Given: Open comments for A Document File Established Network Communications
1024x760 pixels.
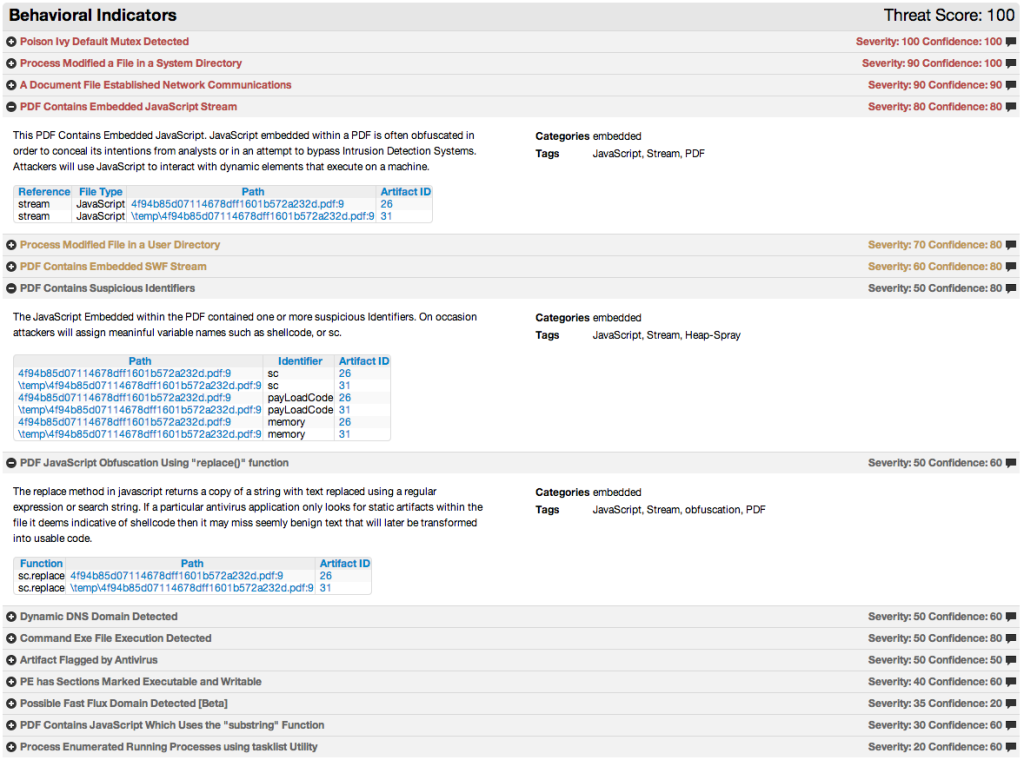Looking at the screenshot, I should click(1011, 84).
